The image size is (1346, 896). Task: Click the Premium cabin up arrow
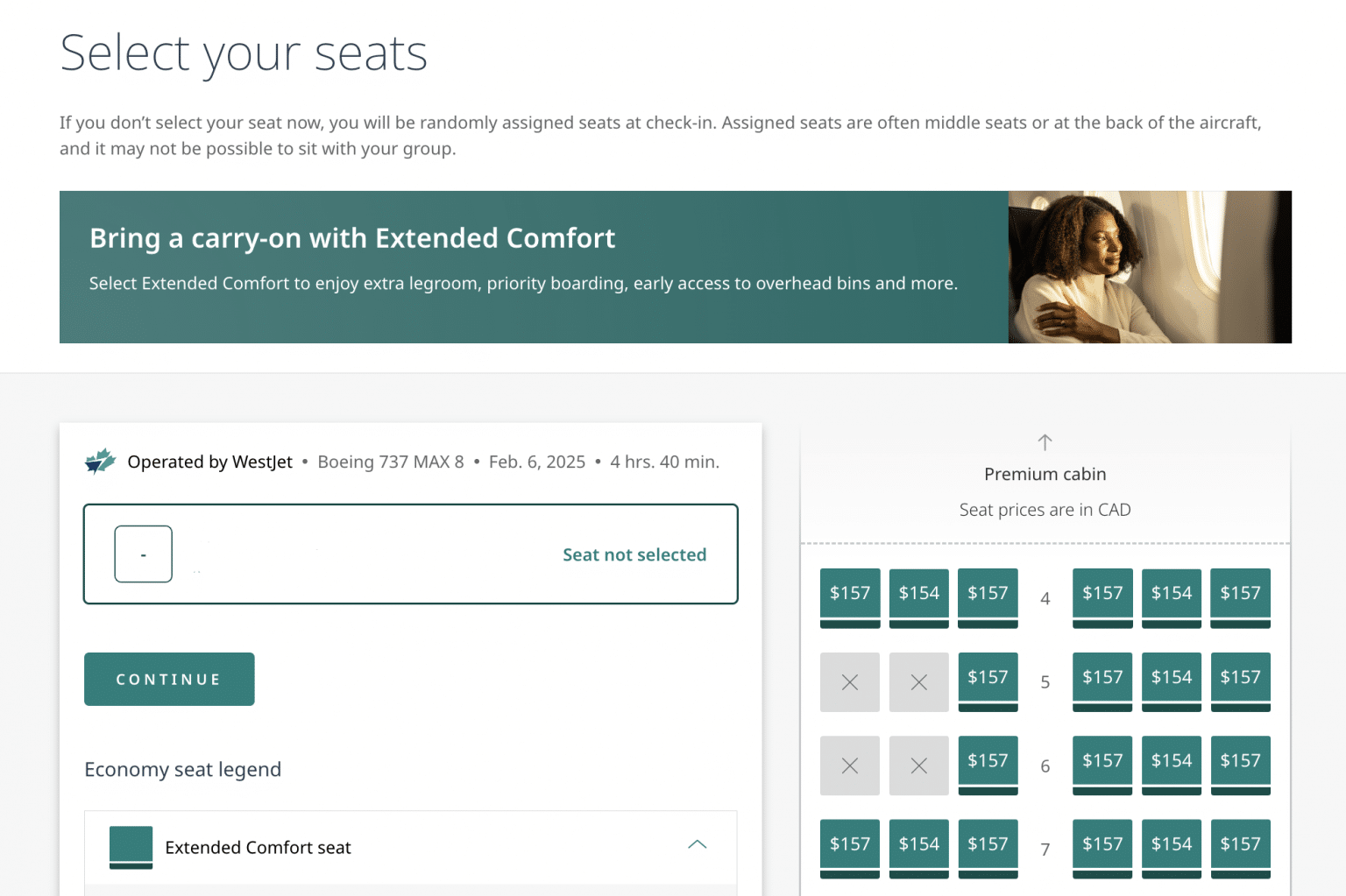(1045, 442)
